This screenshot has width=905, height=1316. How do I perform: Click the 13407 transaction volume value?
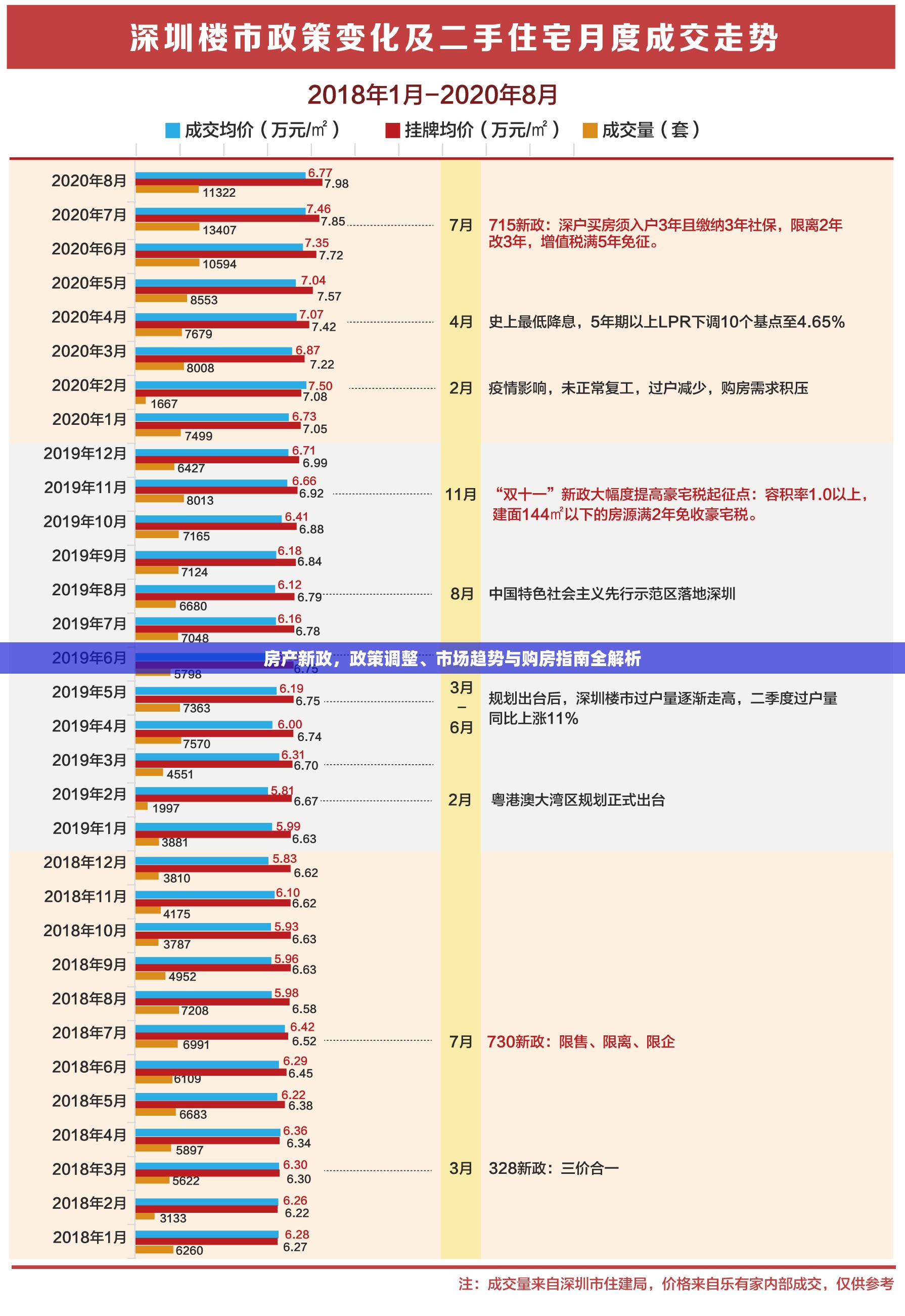coord(219,230)
